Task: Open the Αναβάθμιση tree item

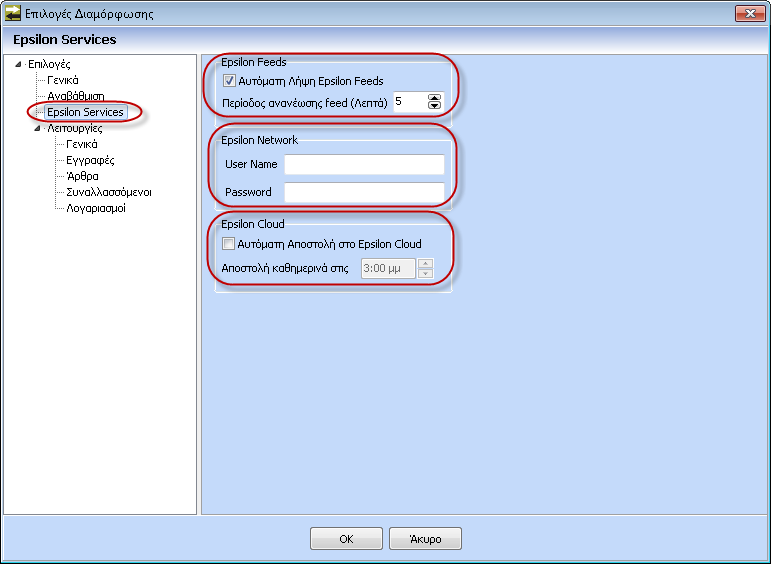Action: pyautogui.click(x=76, y=96)
